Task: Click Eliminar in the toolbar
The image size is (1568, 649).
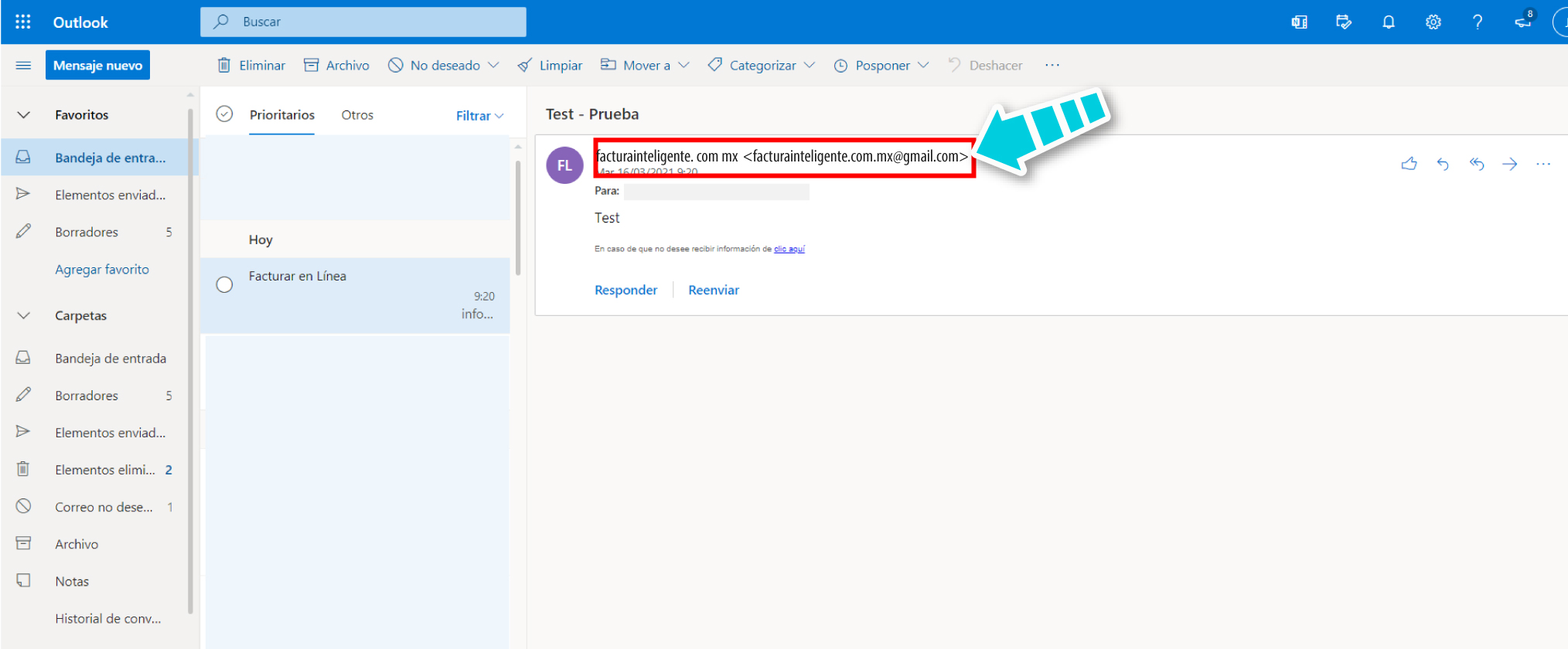Action: click(x=251, y=66)
